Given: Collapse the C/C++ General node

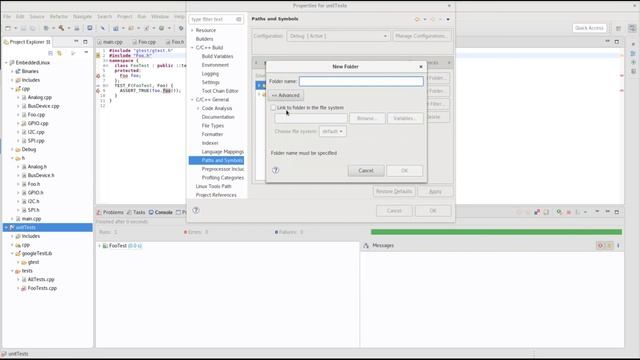Looking at the screenshot, I should (192, 100).
